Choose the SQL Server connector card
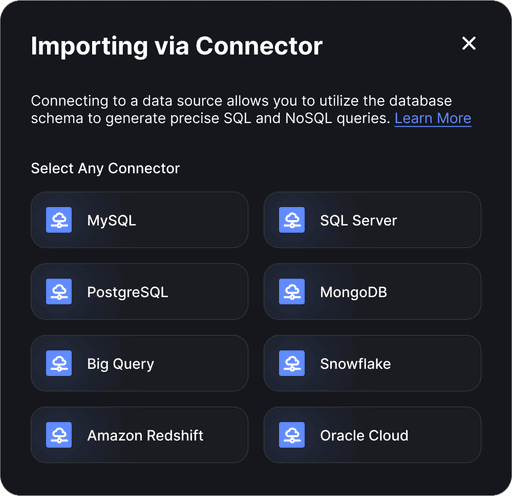 coord(372,220)
